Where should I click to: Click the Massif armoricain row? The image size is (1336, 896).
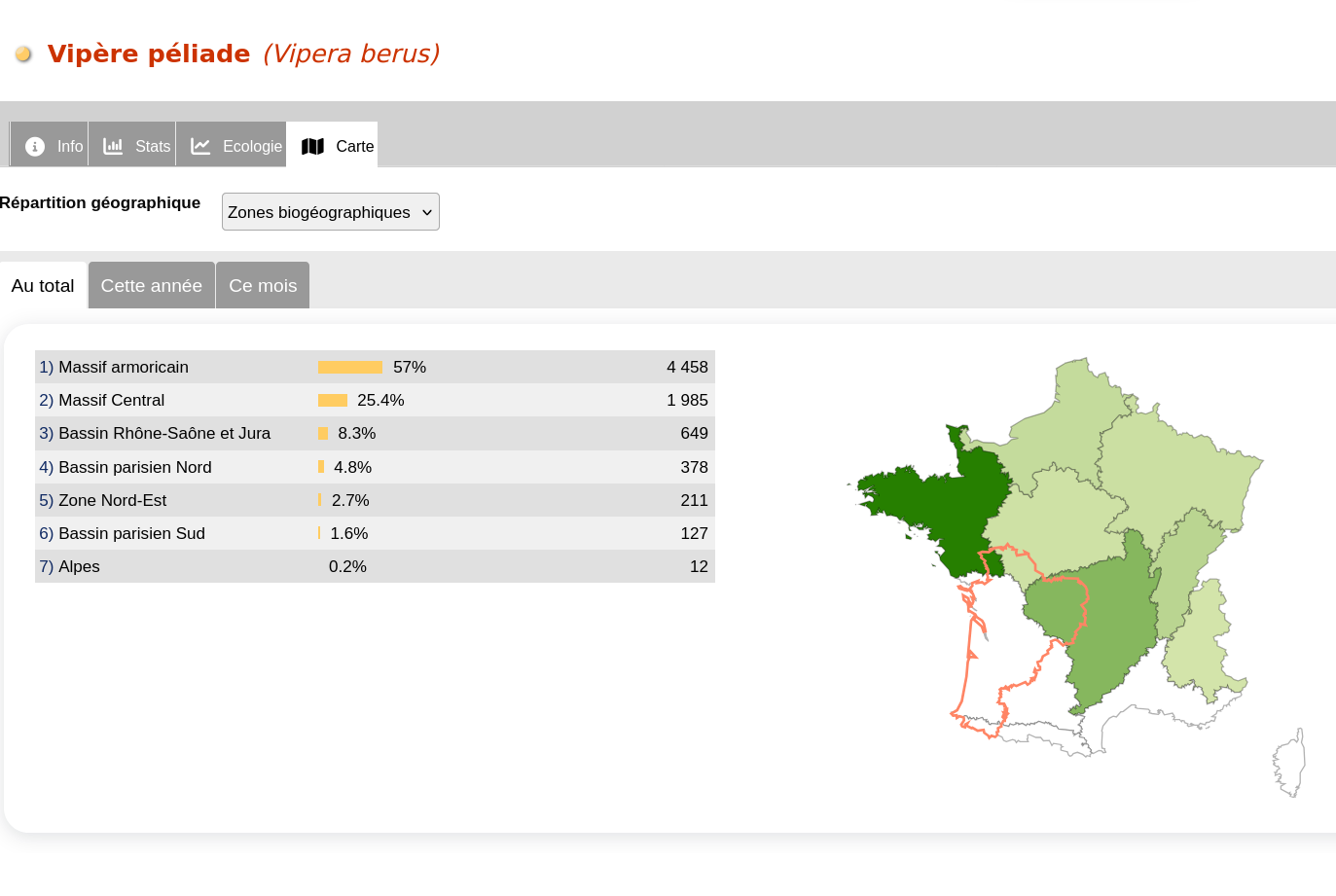pyautogui.click(x=375, y=367)
